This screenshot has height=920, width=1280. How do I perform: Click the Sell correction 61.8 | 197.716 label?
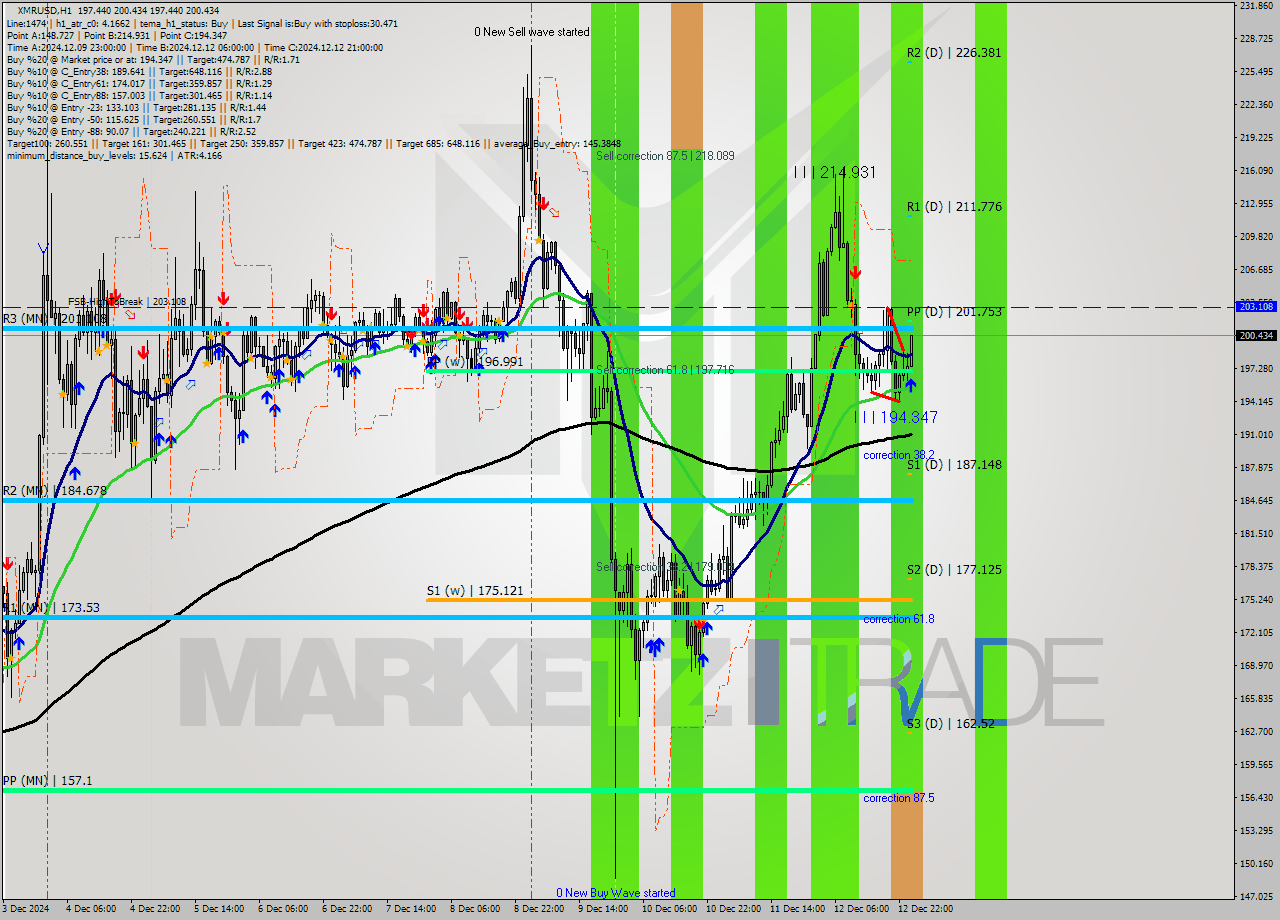click(x=665, y=370)
